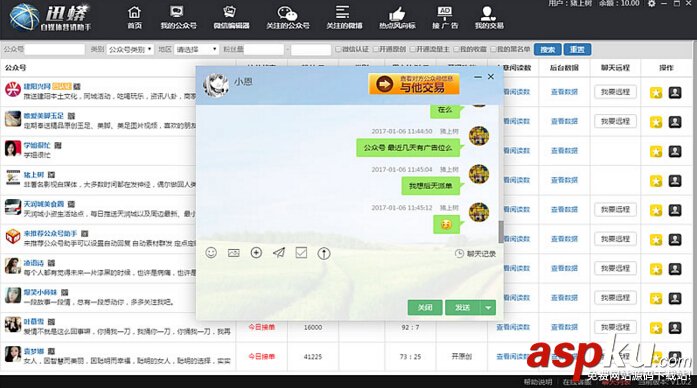
Task: Focus the 公众号 search input field
Action: click(54, 49)
